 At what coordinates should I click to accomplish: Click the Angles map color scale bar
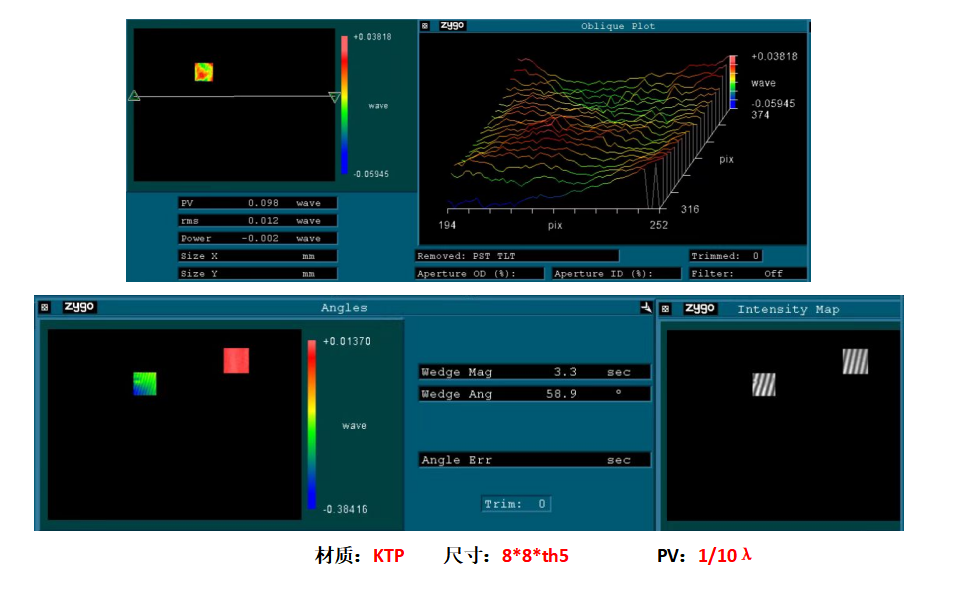click(312, 425)
